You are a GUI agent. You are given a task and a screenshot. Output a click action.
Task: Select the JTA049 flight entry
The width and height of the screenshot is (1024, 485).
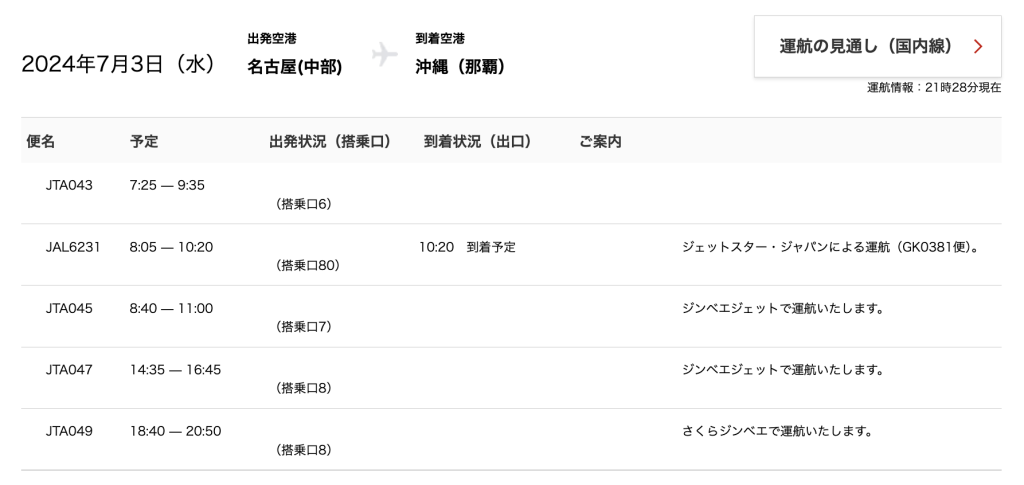point(69,431)
